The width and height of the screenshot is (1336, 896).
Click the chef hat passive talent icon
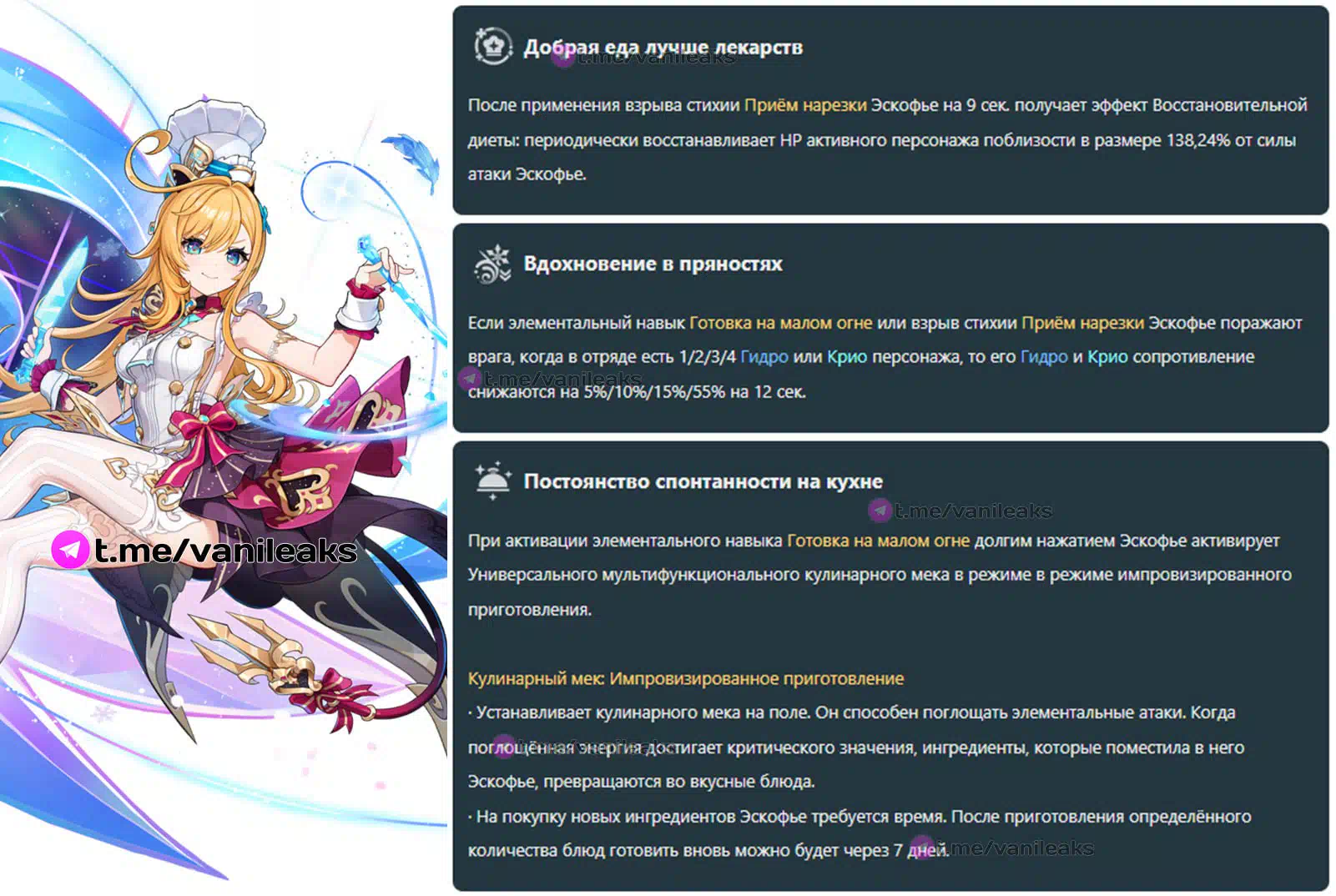pyautogui.click(x=492, y=46)
